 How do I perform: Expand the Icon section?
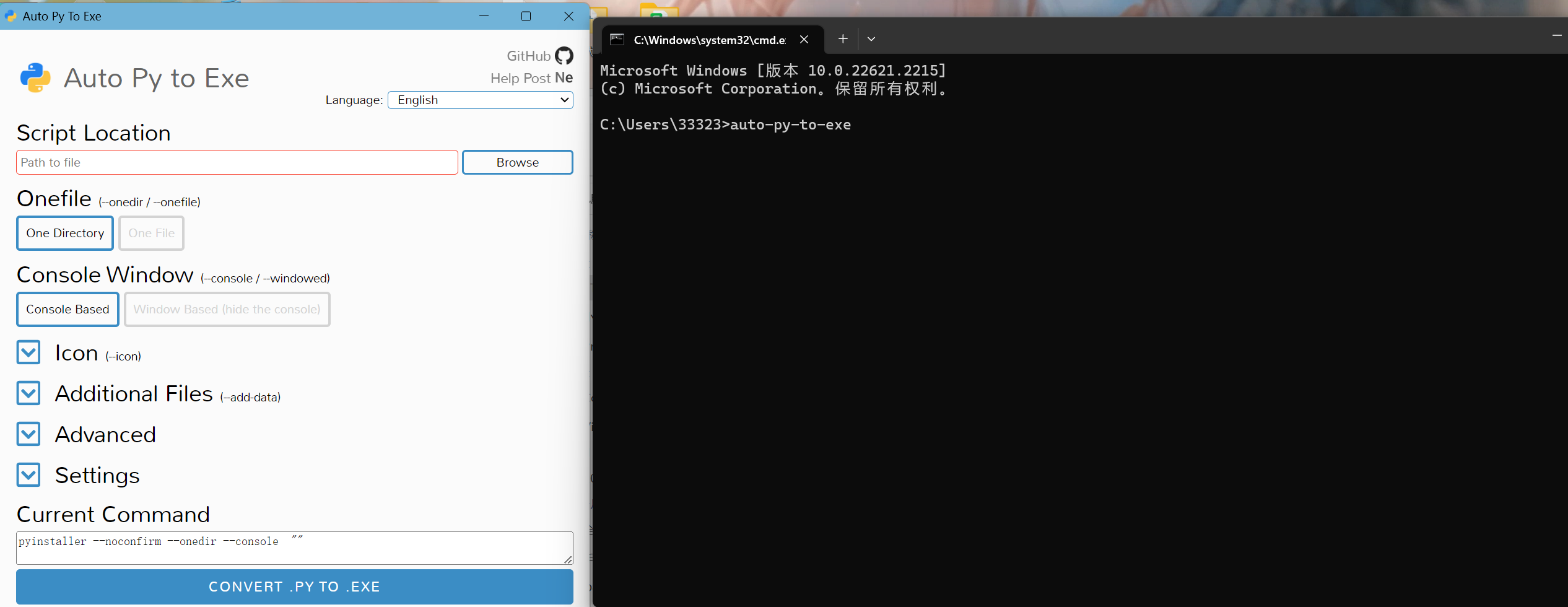[28, 352]
